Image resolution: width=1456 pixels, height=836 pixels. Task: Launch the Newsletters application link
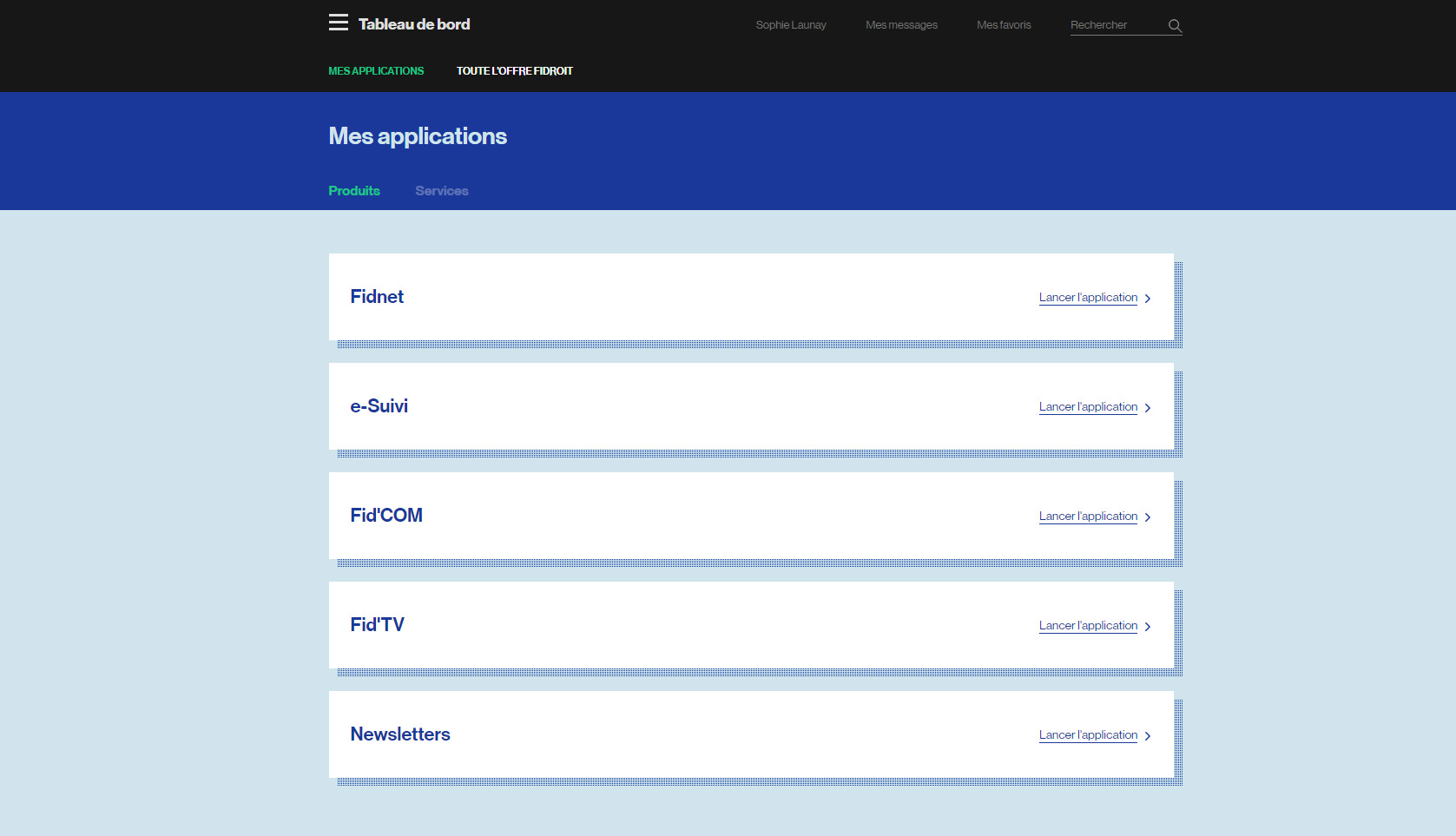coord(1088,735)
